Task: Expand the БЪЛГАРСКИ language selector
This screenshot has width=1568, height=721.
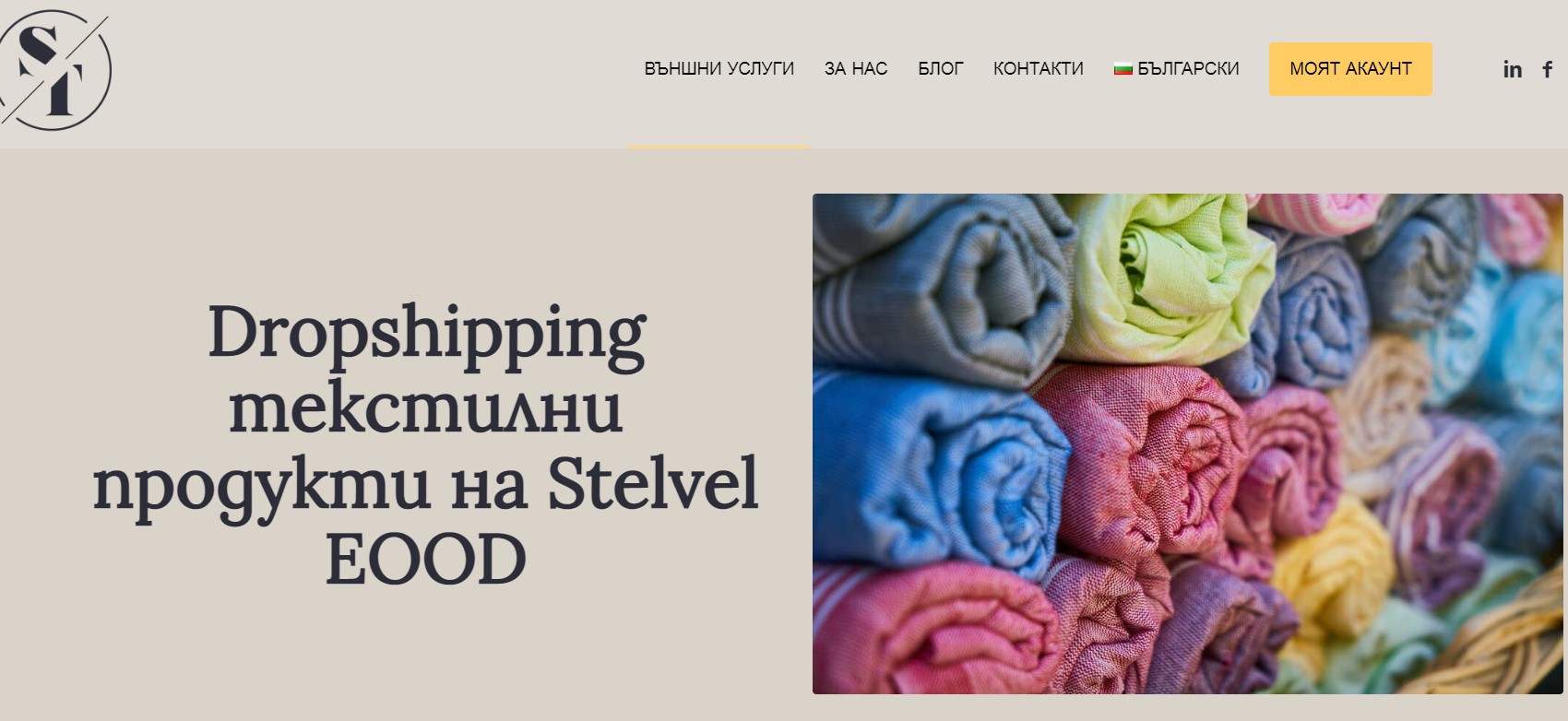Action: point(1177,69)
